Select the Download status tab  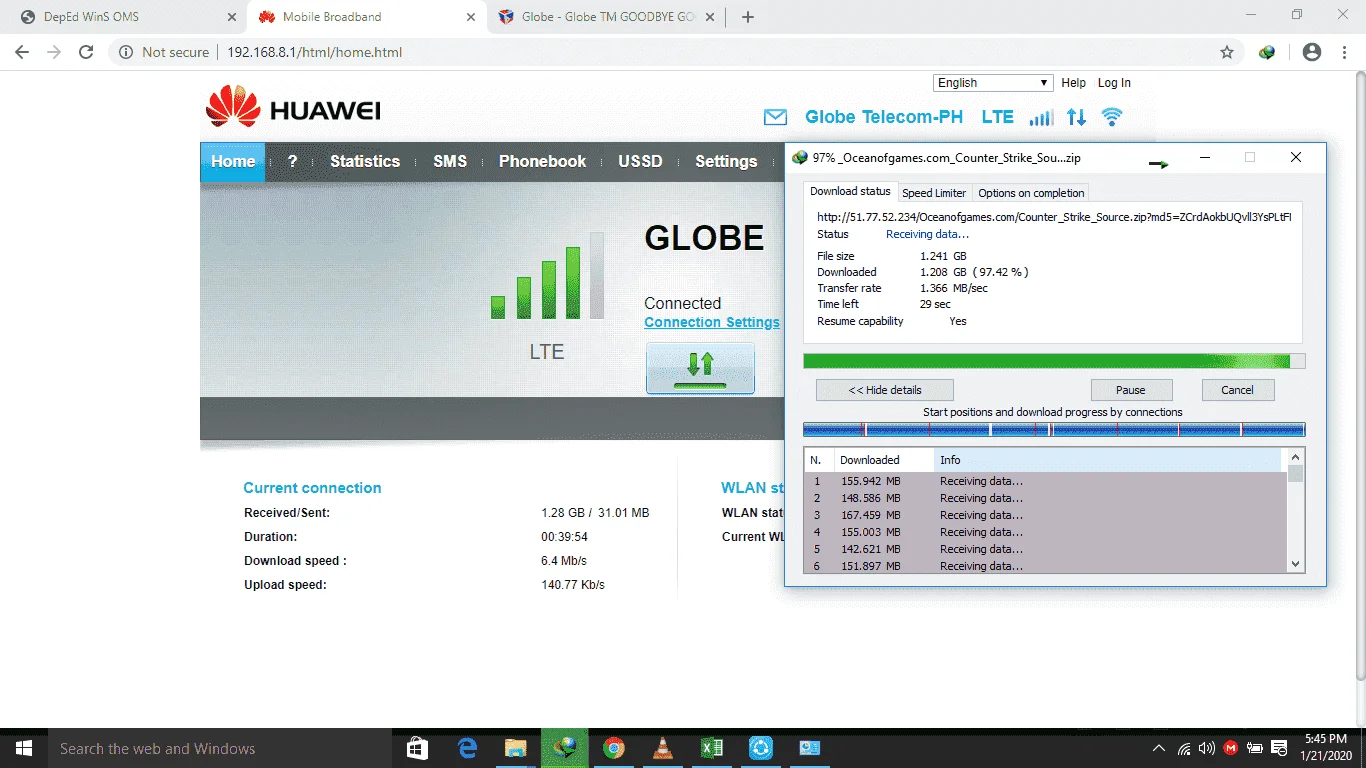pos(850,191)
